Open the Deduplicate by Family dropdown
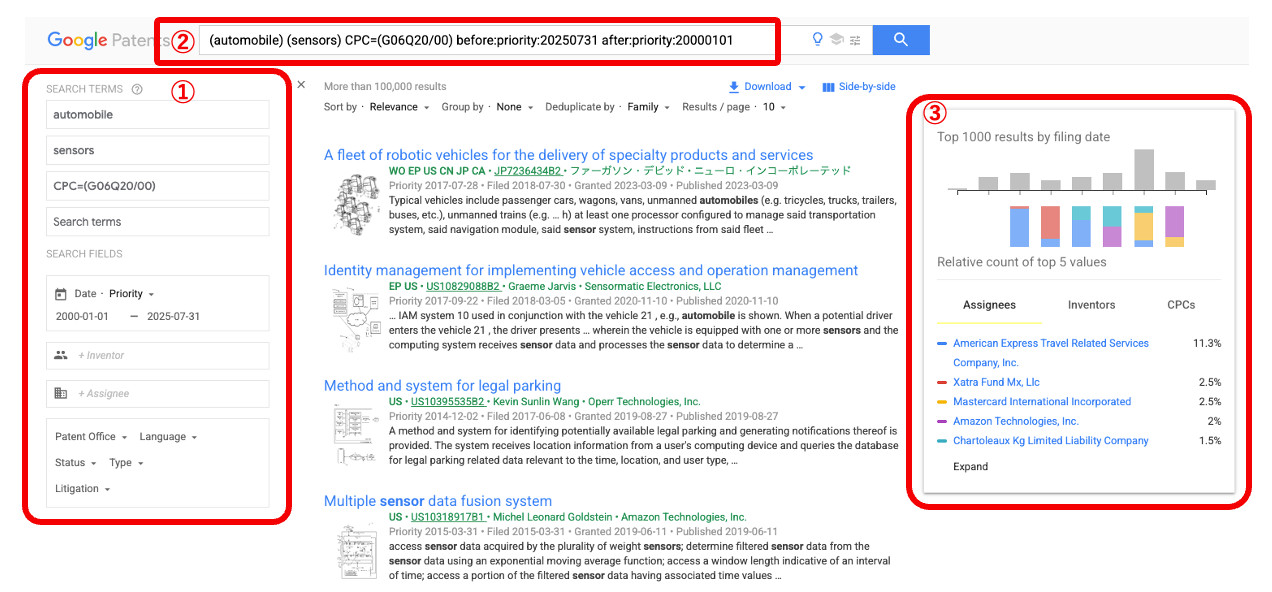This screenshot has height=592, width=1272. pyautogui.click(x=648, y=107)
